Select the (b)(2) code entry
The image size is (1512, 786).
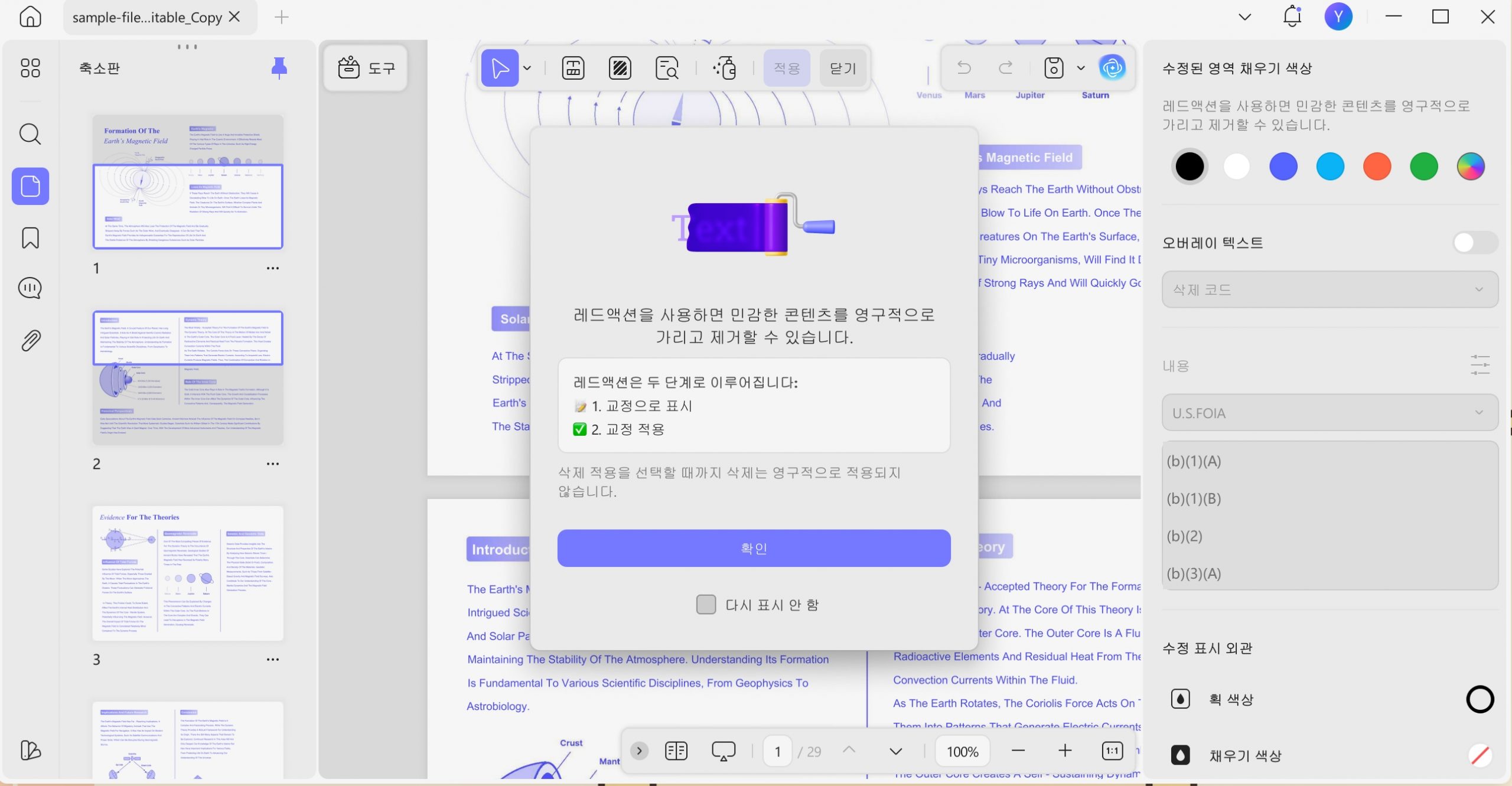[x=1329, y=536]
